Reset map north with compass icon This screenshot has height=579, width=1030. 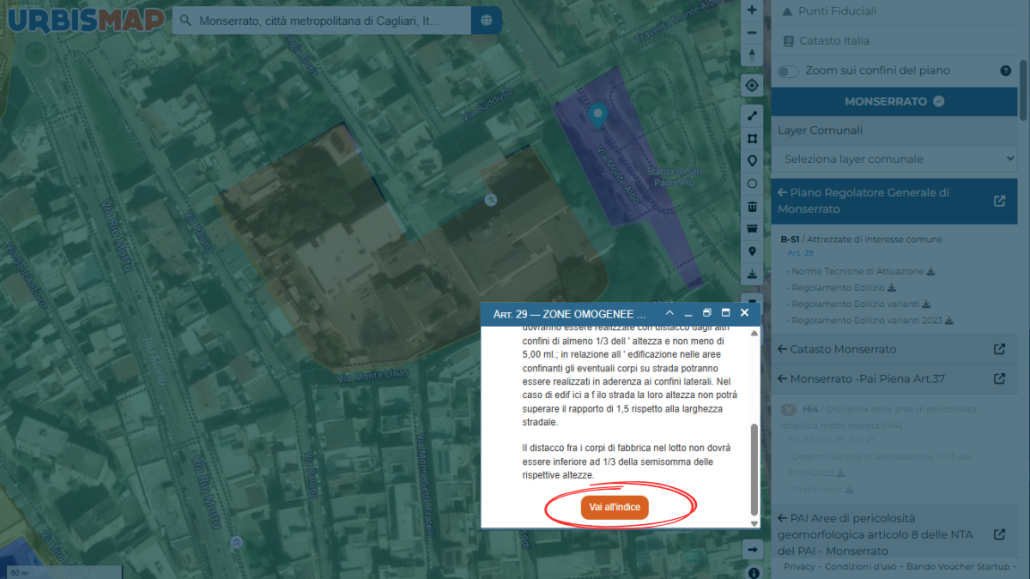752,55
